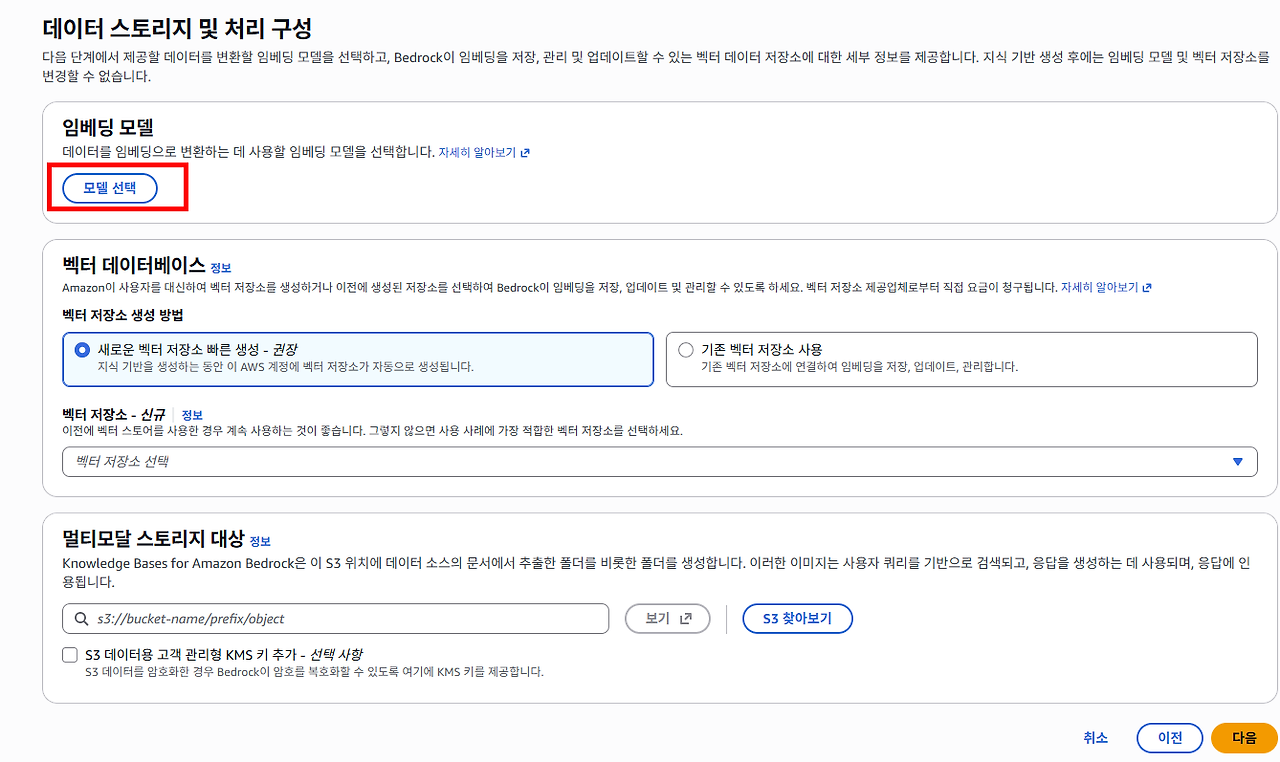Click the 다음 button
Image resolution: width=1280 pixels, height=762 pixels.
tap(1244, 738)
